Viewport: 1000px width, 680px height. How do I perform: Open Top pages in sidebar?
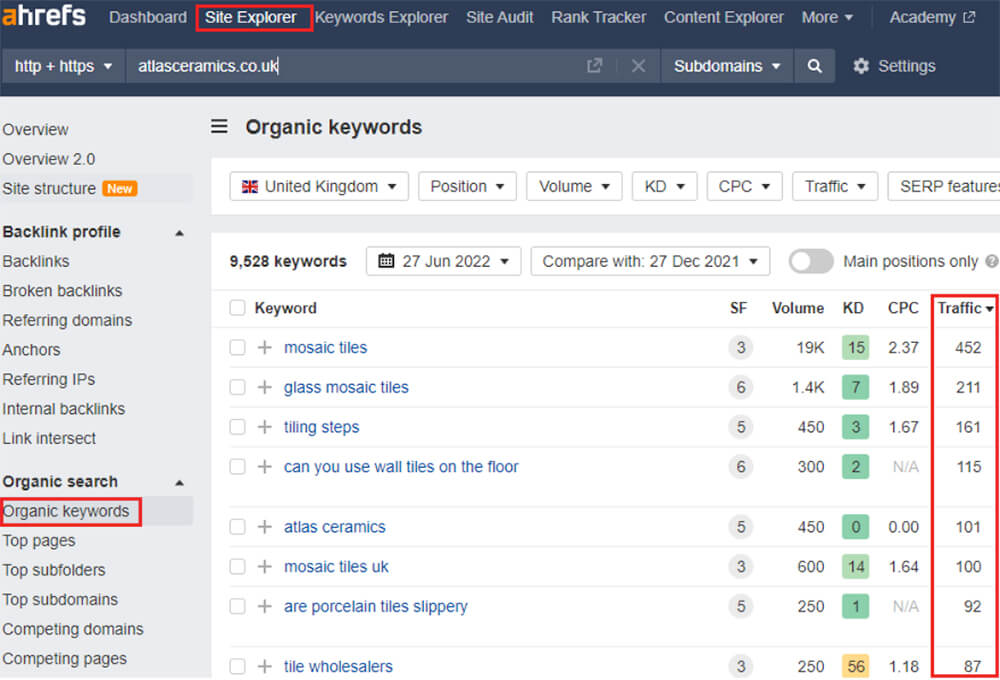[39, 541]
